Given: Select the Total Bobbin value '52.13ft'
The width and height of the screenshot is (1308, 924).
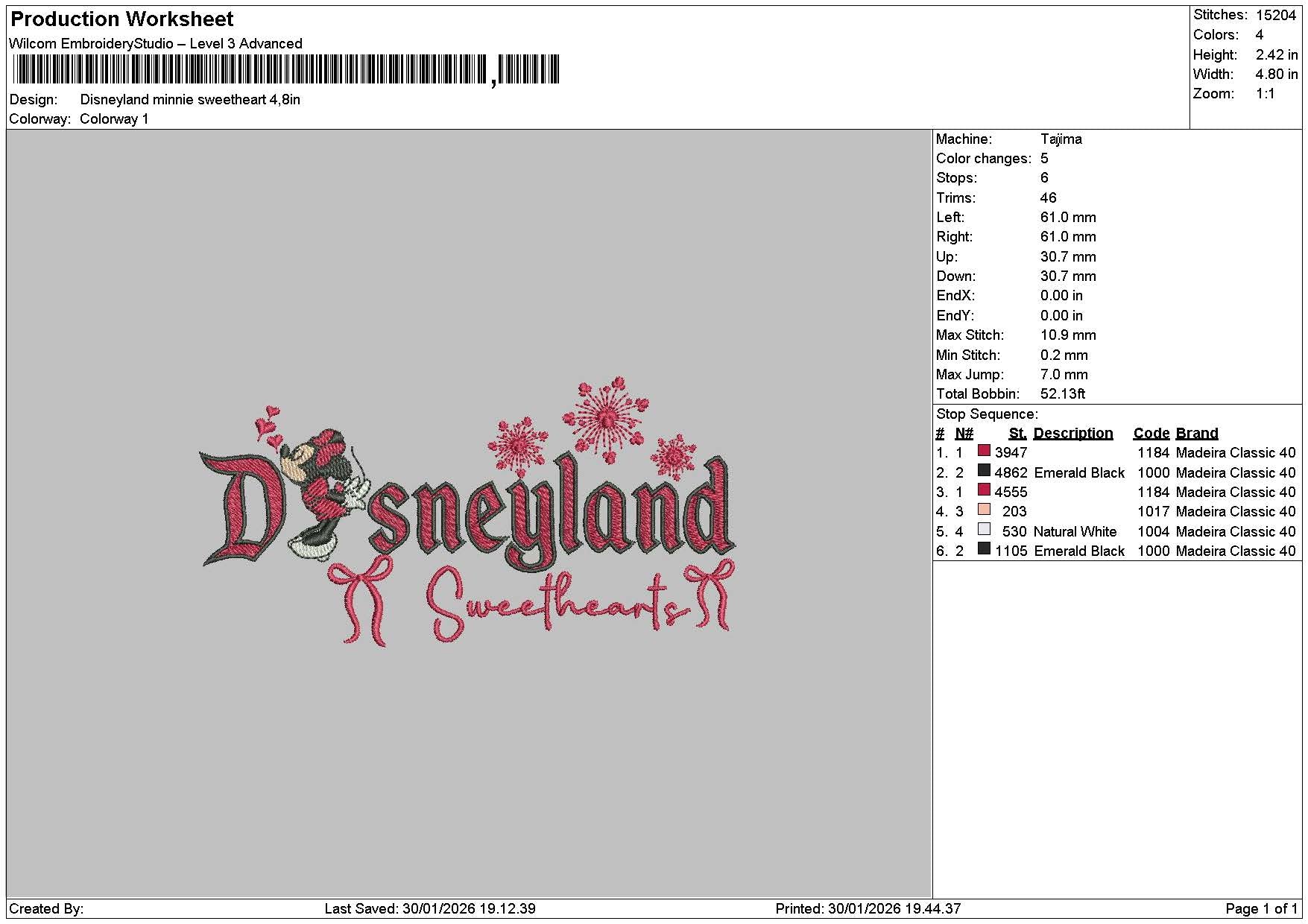Looking at the screenshot, I should [1063, 394].
